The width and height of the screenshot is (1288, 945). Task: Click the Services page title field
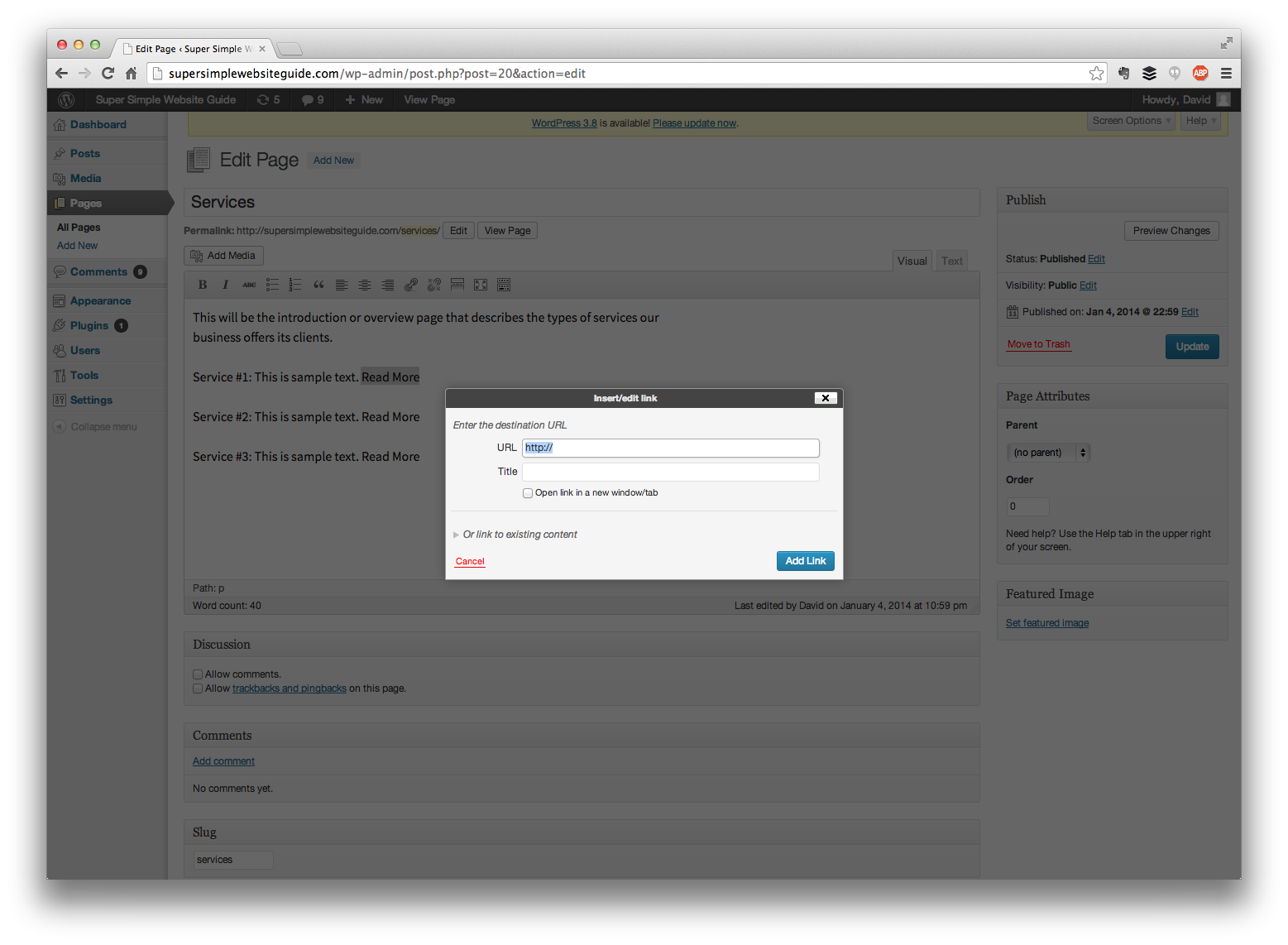[x=582, y=202]
